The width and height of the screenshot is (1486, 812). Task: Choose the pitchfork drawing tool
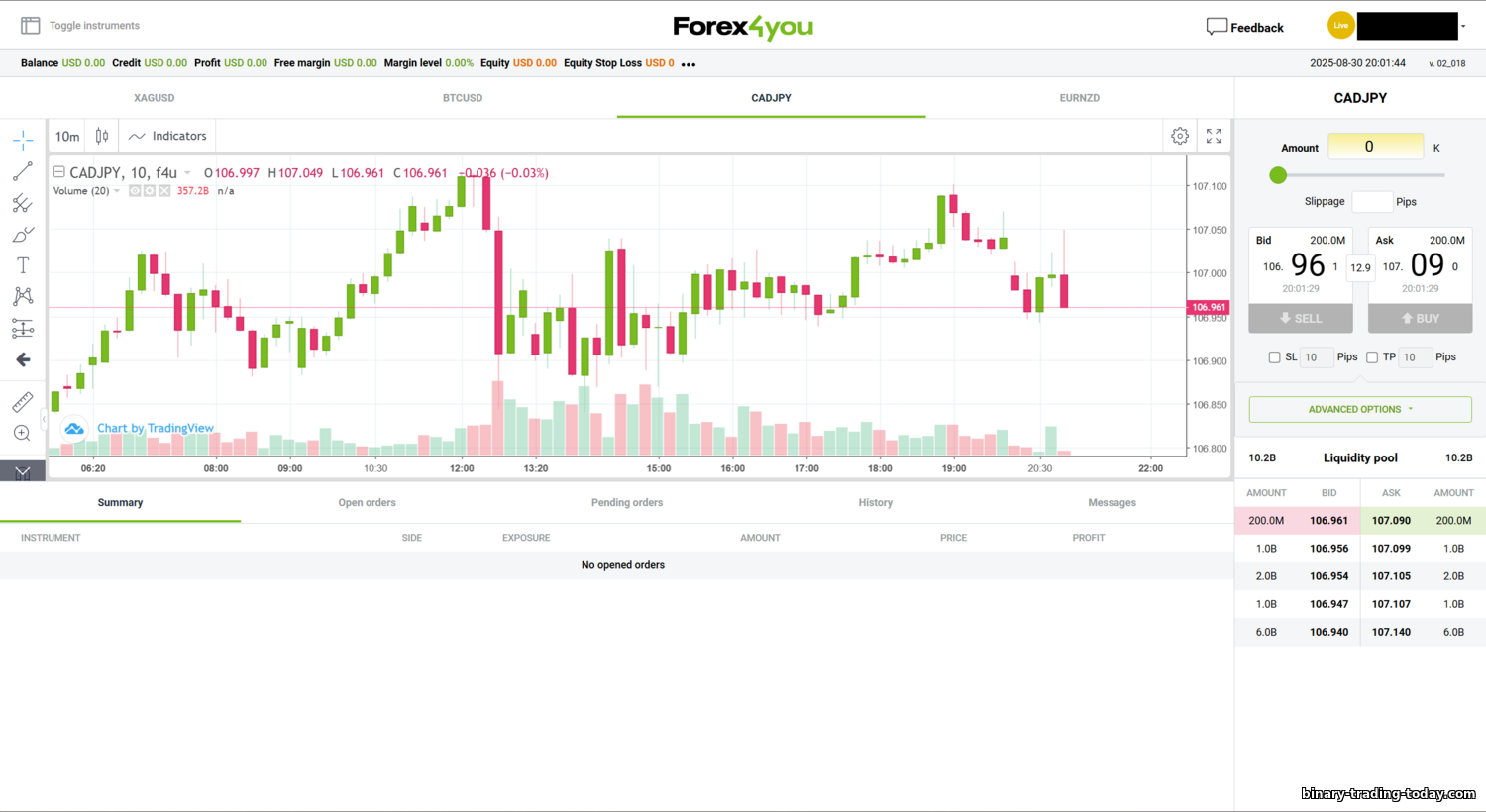tap(23, 203)
